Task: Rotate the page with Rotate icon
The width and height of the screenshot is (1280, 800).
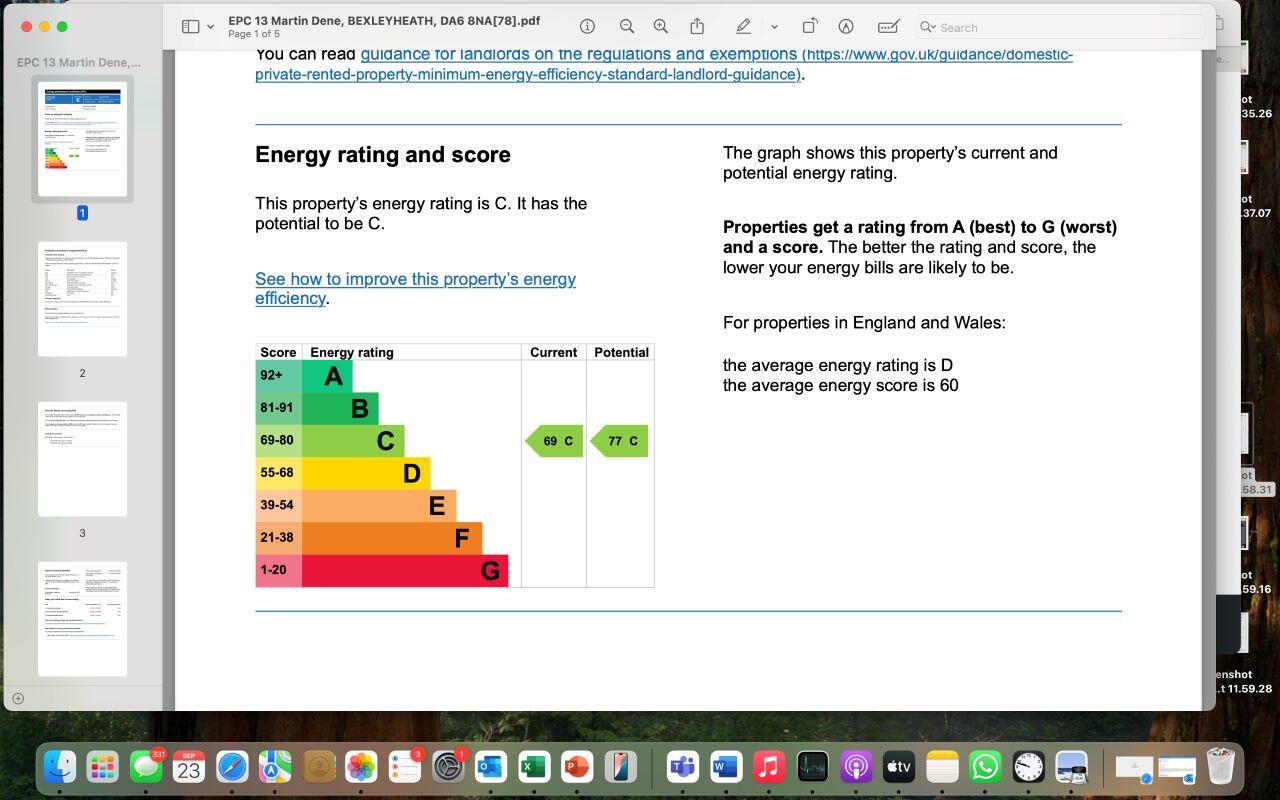Action: (810, 27)
